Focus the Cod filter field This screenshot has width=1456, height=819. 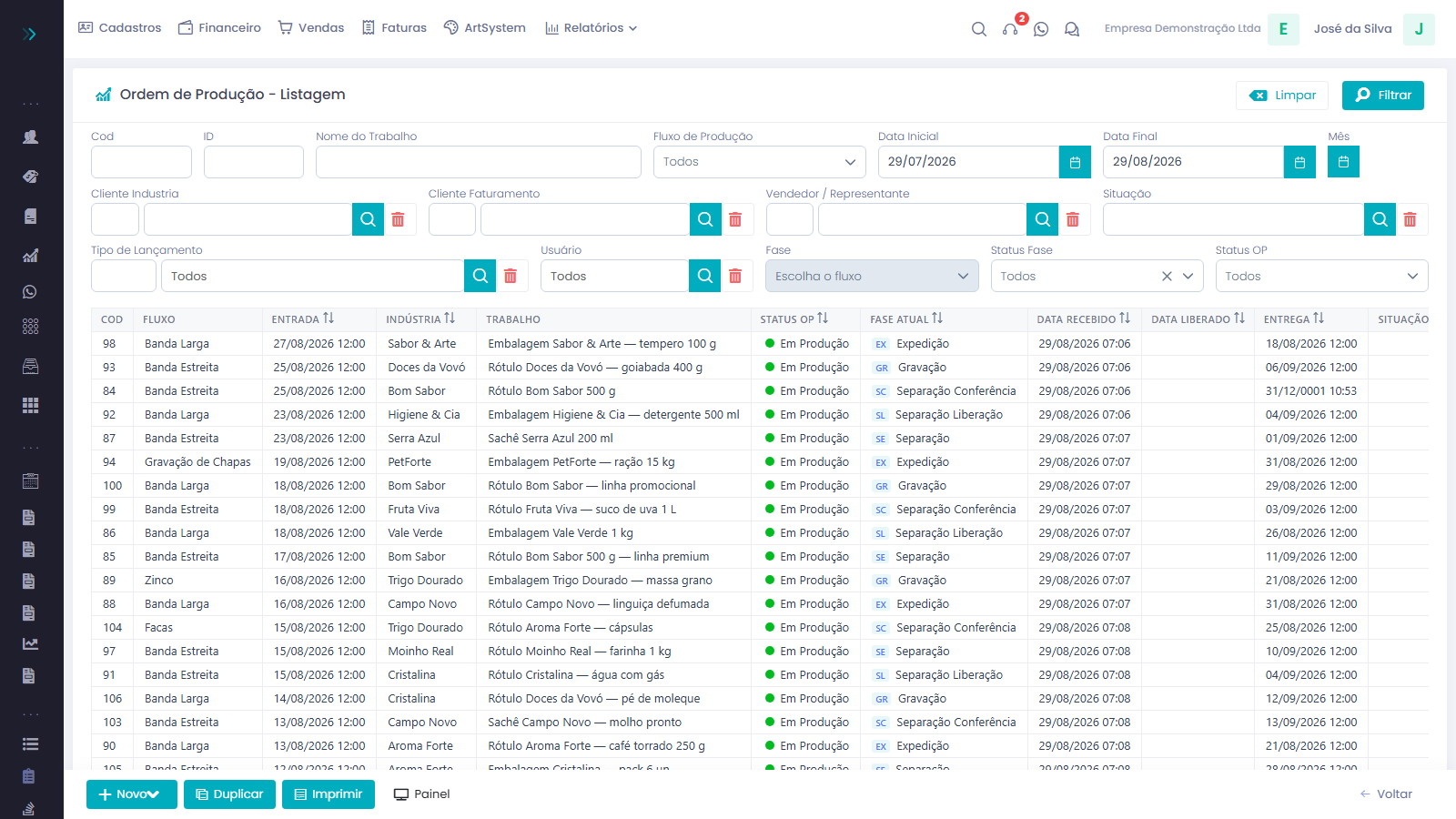[x=141, y=162]
